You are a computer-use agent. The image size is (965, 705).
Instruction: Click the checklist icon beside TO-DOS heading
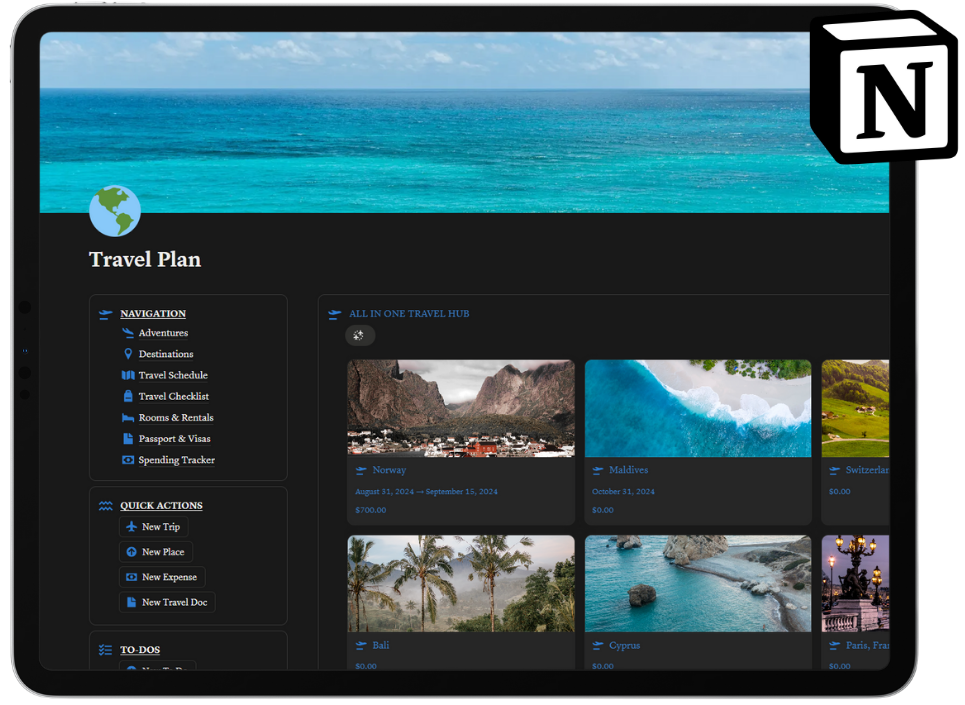105,650
